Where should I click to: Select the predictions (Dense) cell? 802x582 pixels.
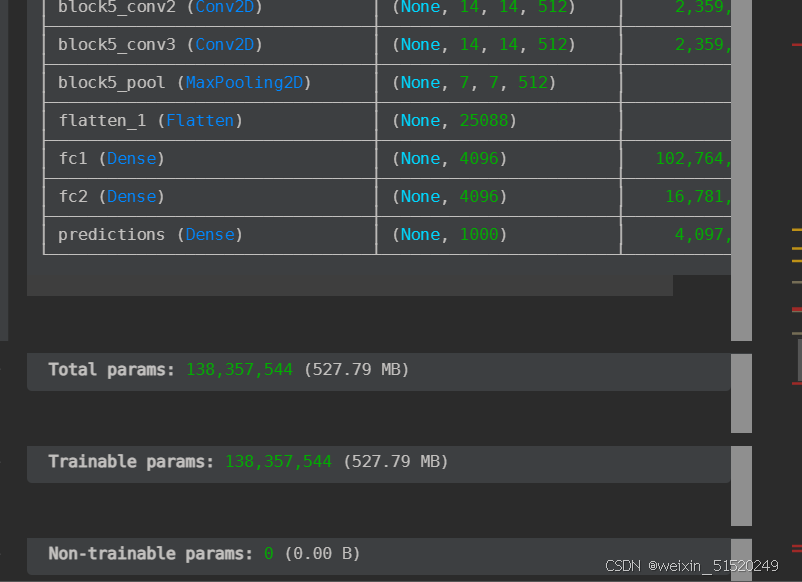point(210,235)
